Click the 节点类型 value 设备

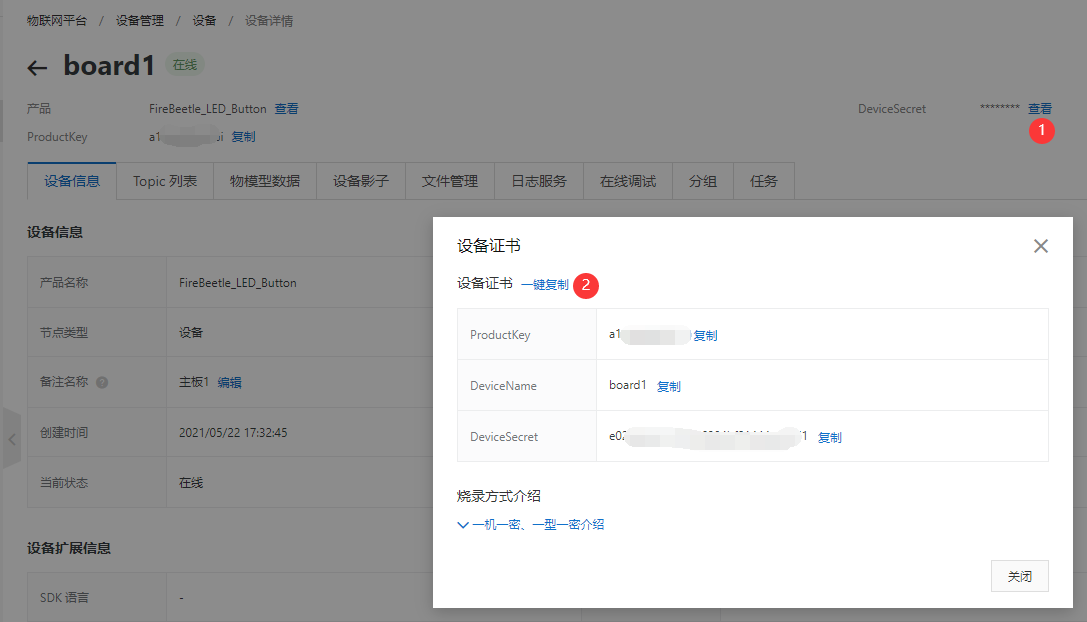point(191,333)
